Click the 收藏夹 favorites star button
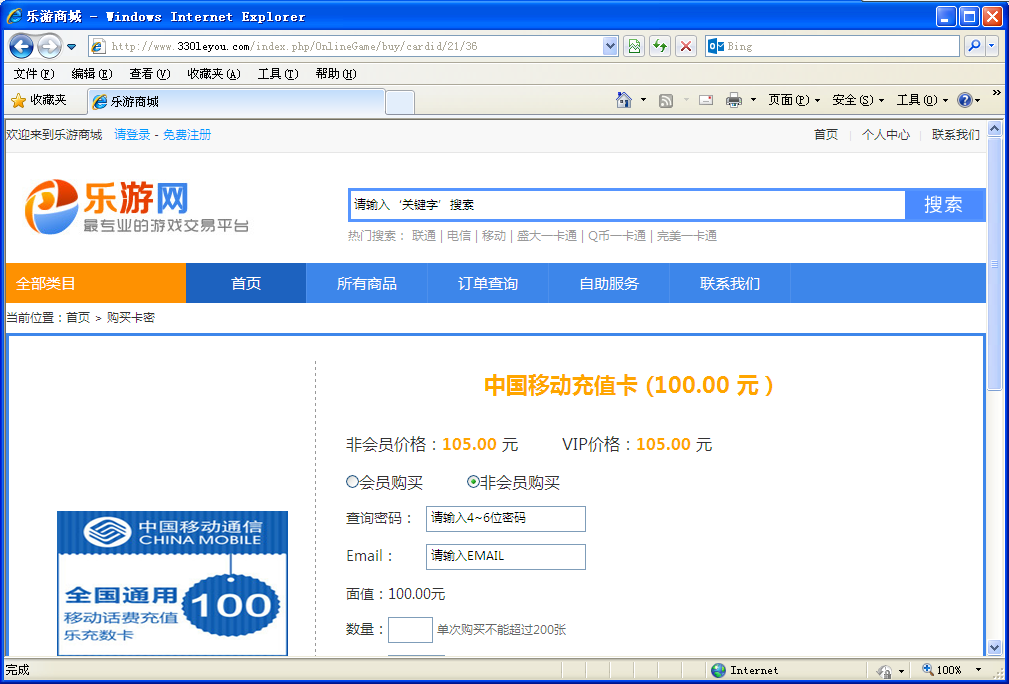1009x684 pixels. pos(39,100)
